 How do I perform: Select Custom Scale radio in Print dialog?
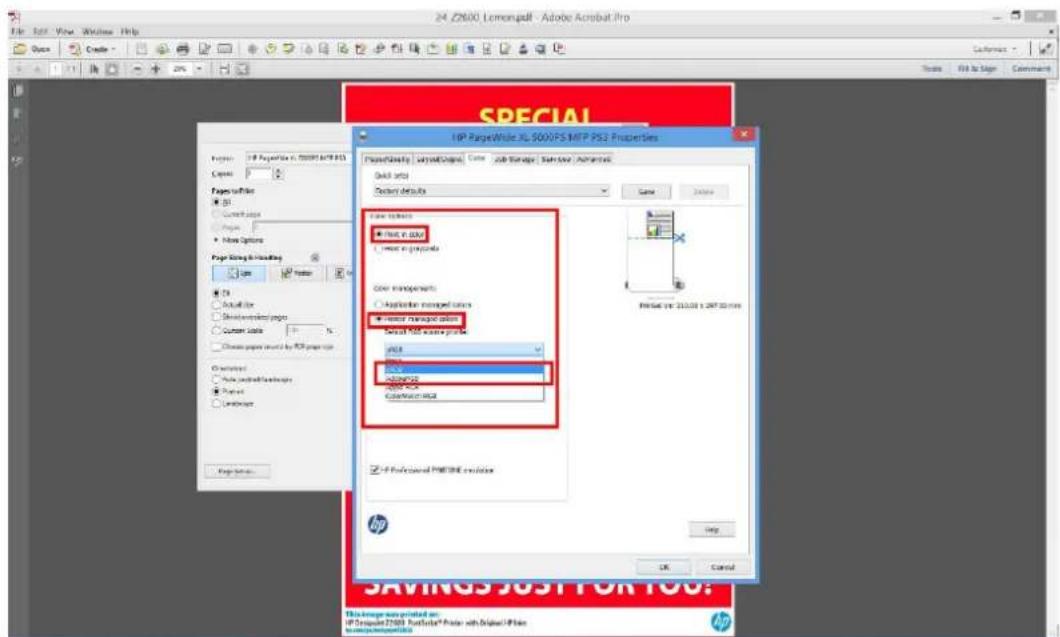pos(217,331)
